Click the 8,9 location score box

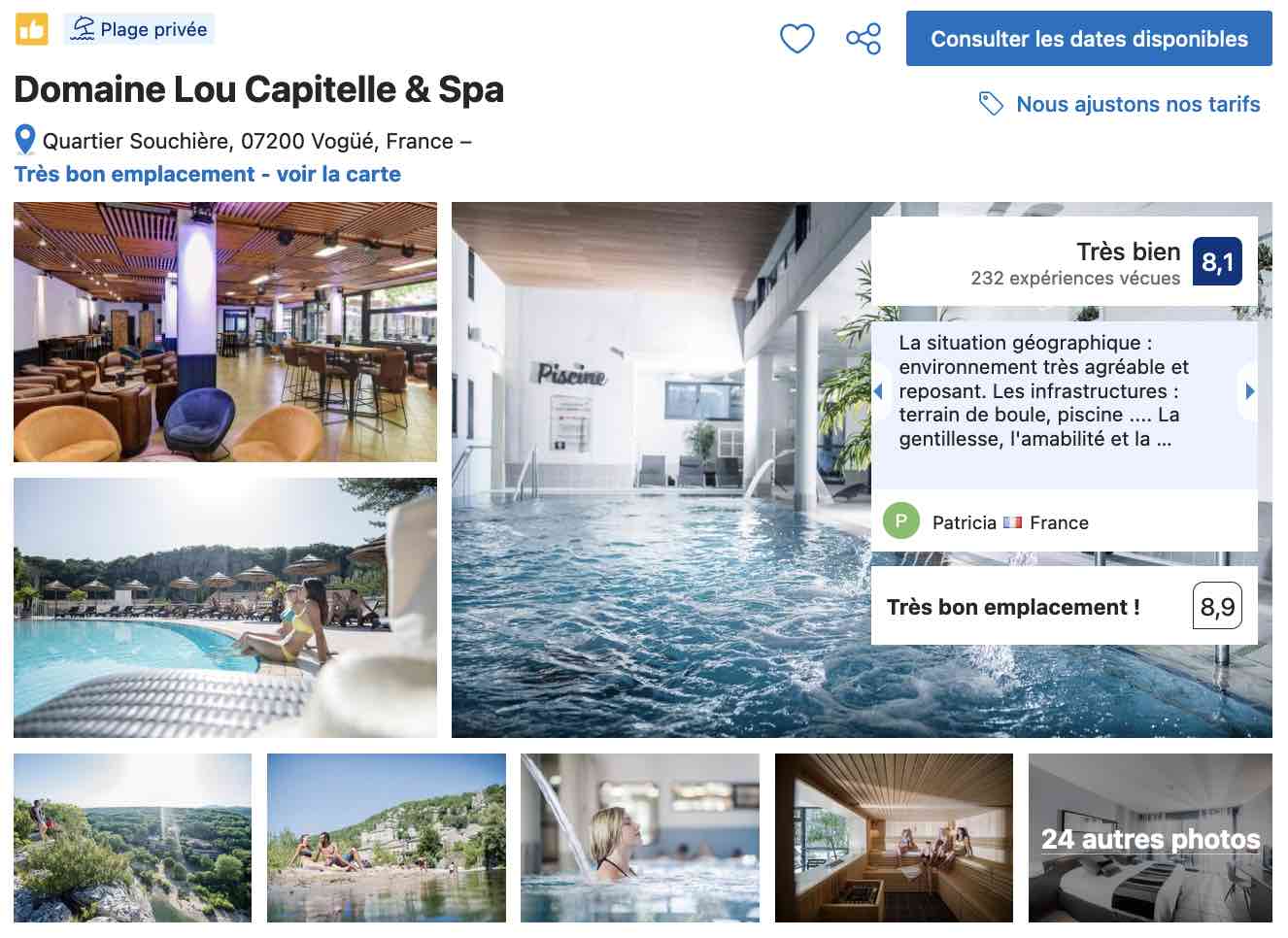[1217, 607]
